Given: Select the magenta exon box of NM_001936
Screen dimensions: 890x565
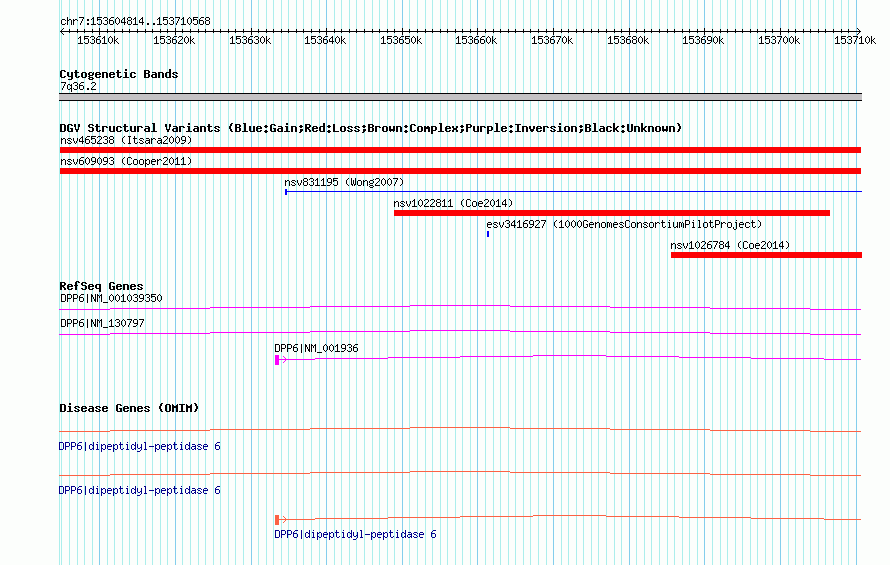Looking at the screenshot, I should point(277,360).
